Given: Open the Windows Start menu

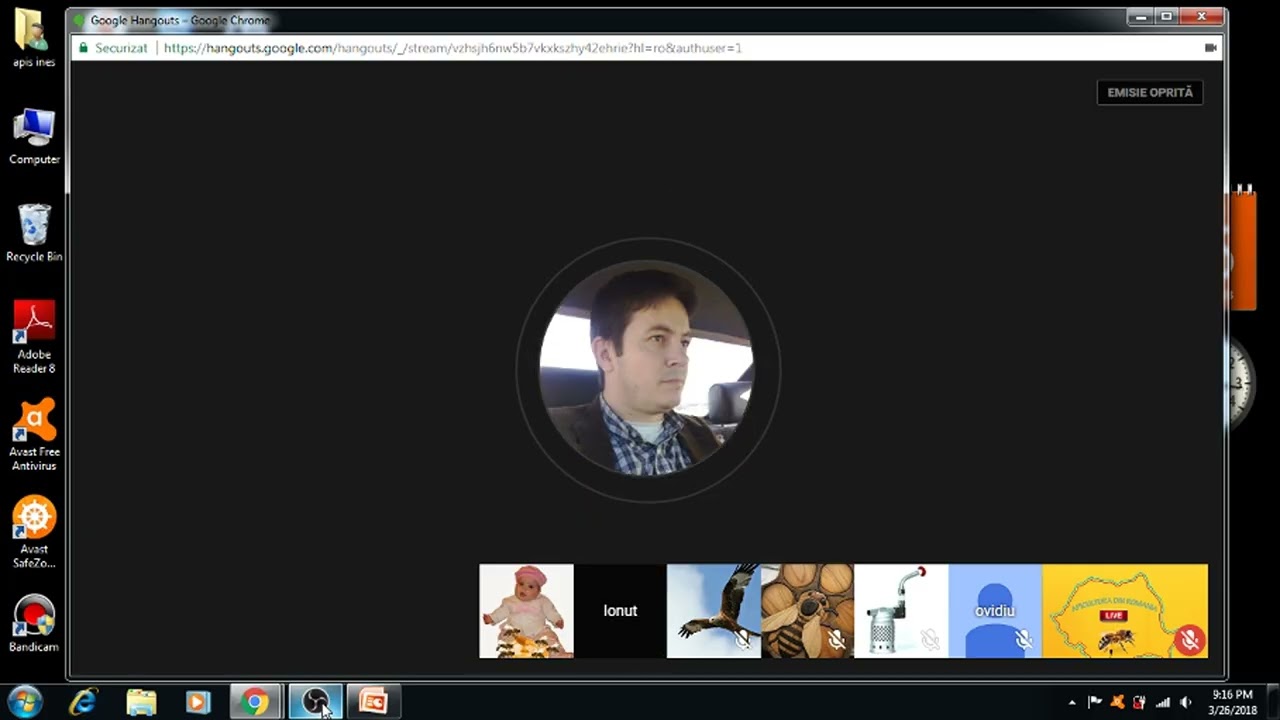Looking at the screenshot, I should click(x=25, y=702).
